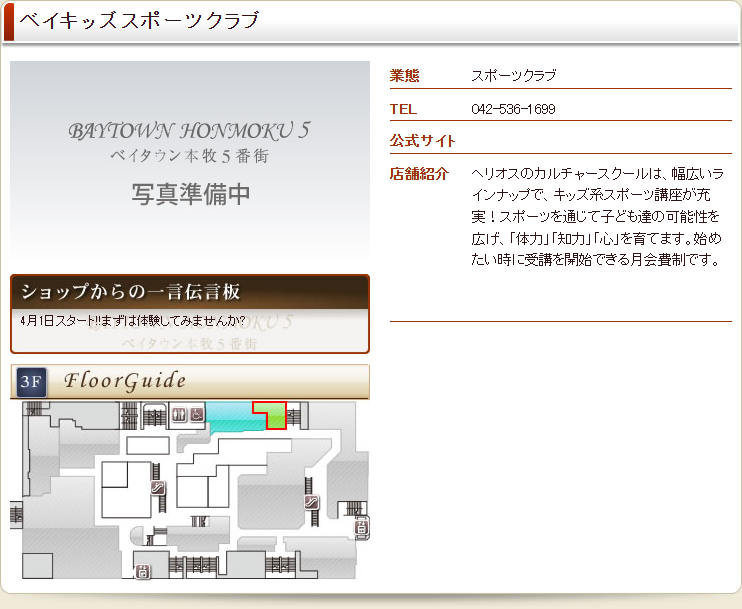This screenshot has width=742, height=609.
Task: Click the ショップからの一言伝言板 header
Action: click(x=190, y=292)
